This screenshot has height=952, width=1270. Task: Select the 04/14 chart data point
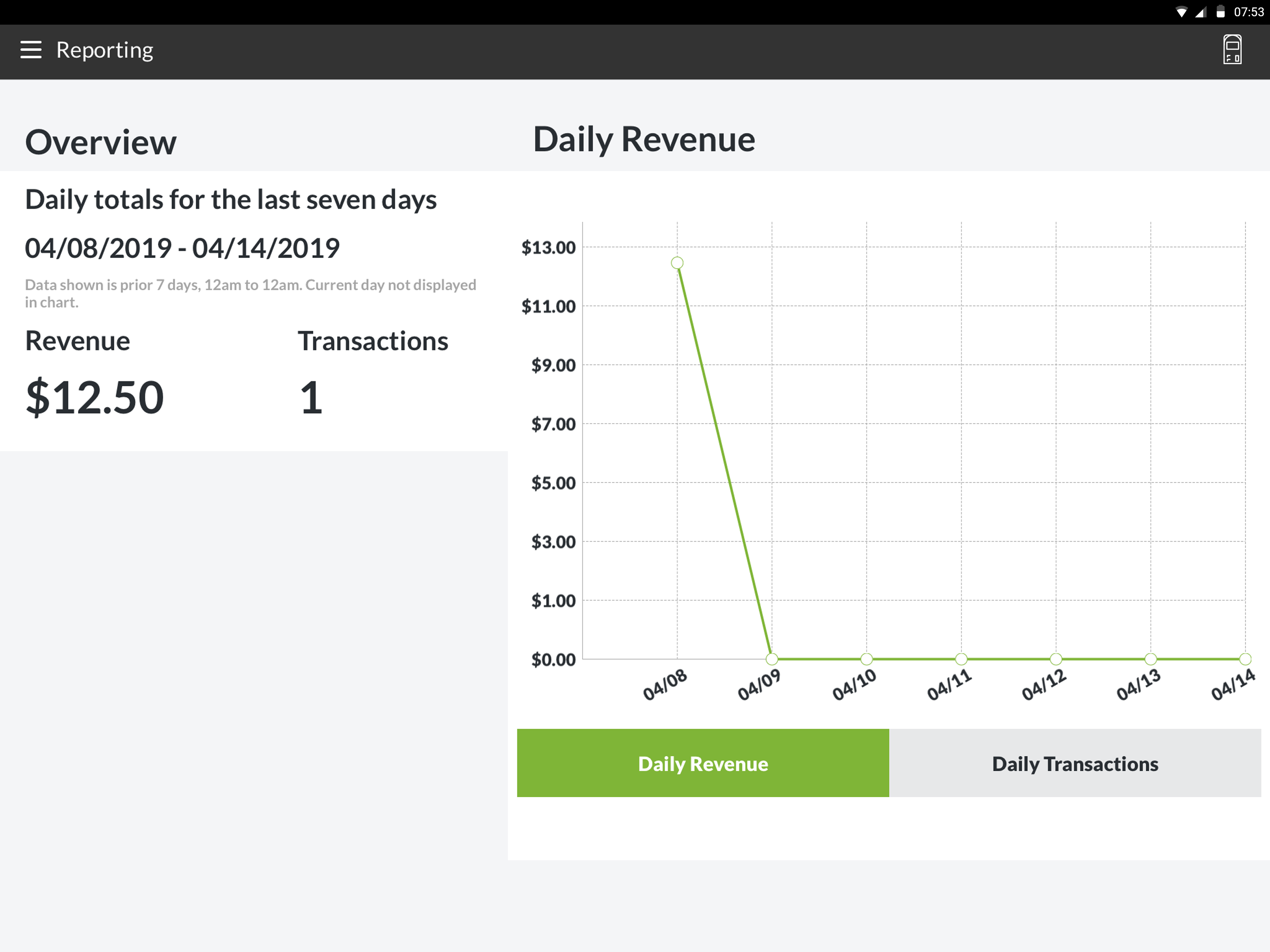point(1245,659)
